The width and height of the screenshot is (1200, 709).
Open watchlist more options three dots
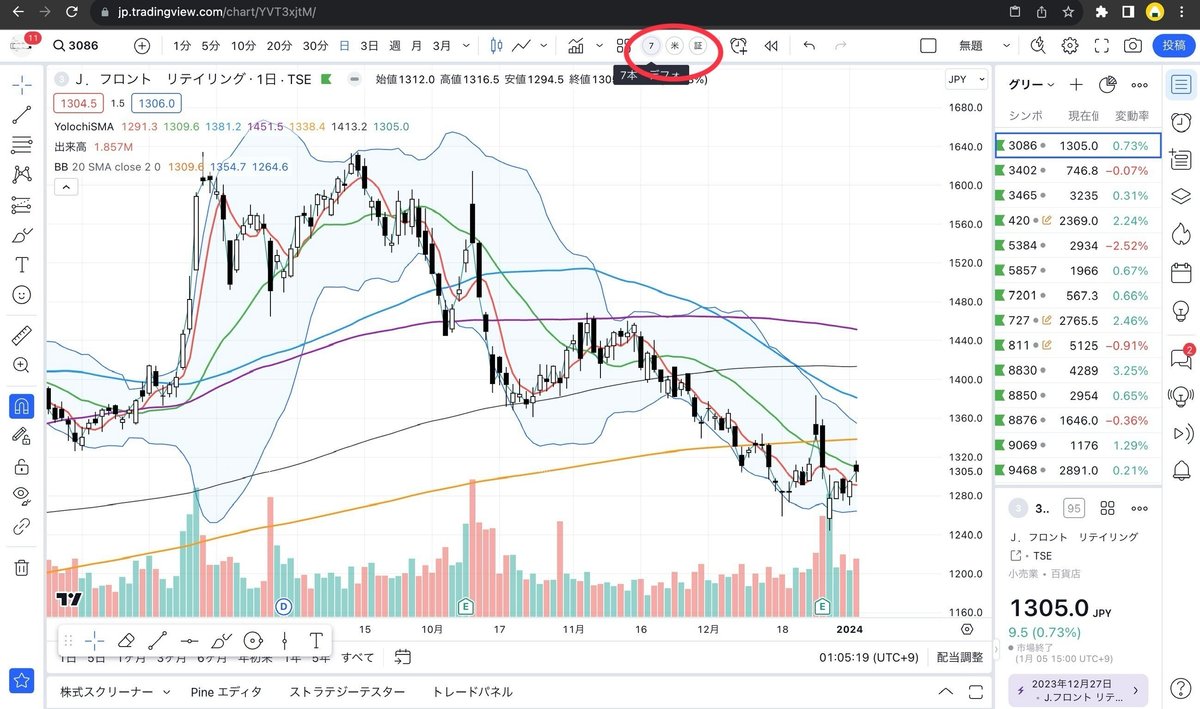tap(1139, 85)
